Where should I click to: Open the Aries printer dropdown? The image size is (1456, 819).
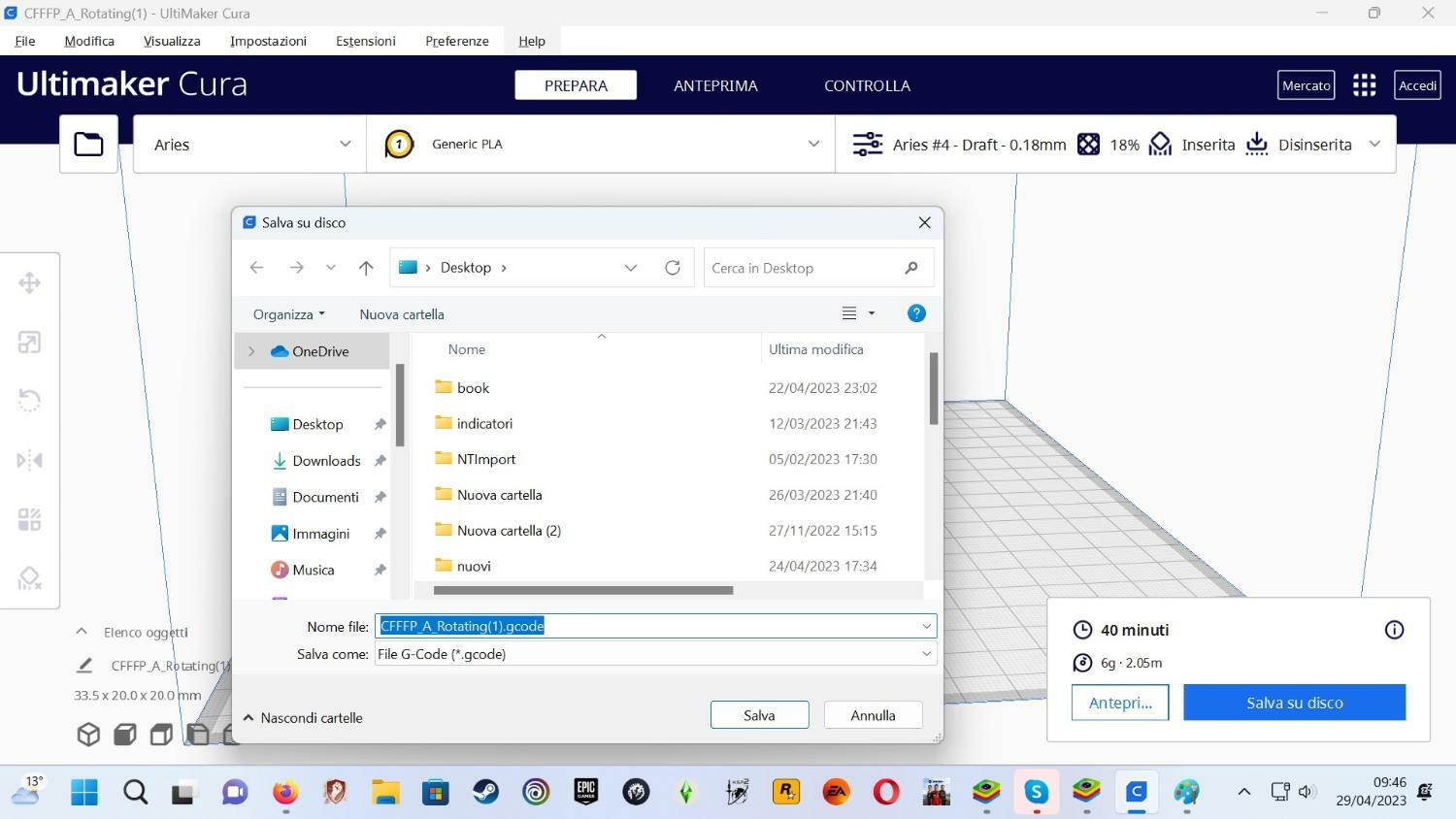(249, 145)
